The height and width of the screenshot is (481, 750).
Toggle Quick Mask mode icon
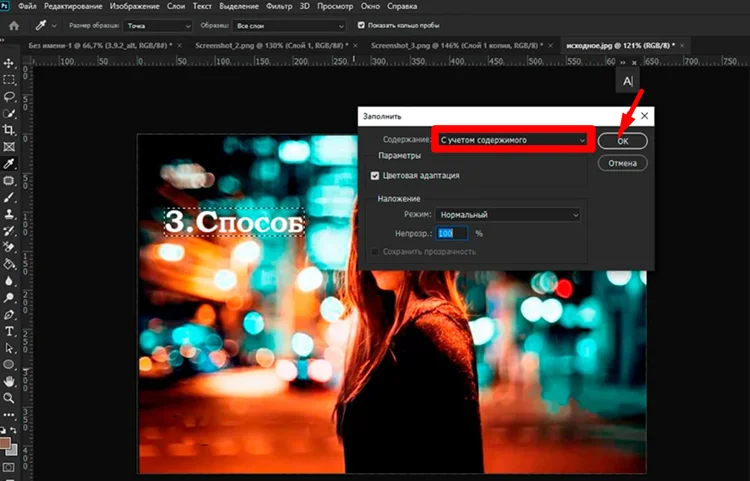(x=9, y=467)
